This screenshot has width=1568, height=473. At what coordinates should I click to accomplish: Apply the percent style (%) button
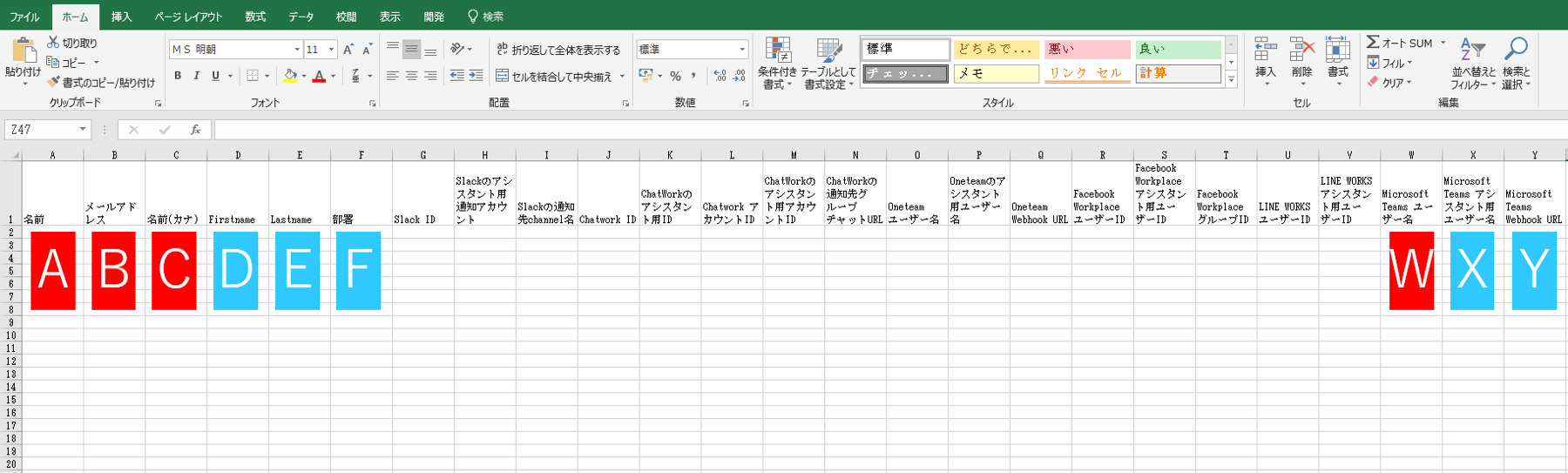click(675, 76)
